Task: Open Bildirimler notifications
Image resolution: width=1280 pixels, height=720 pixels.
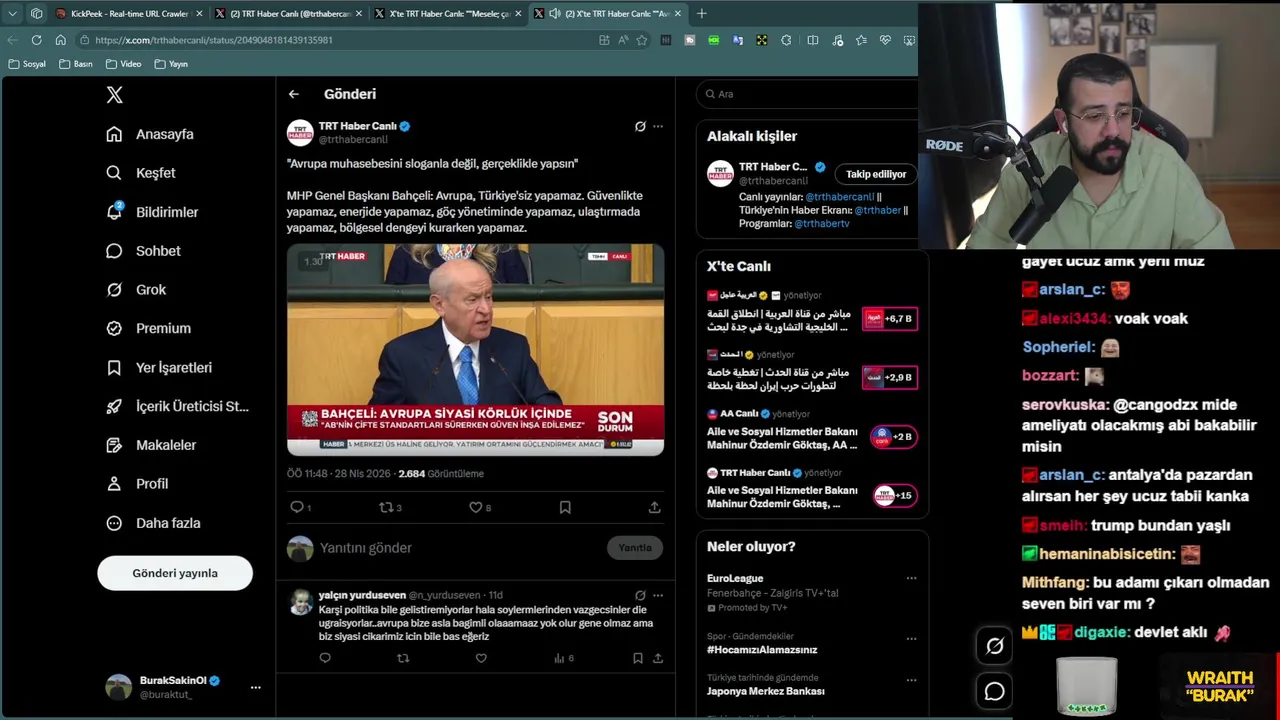Action: (153, 212)
